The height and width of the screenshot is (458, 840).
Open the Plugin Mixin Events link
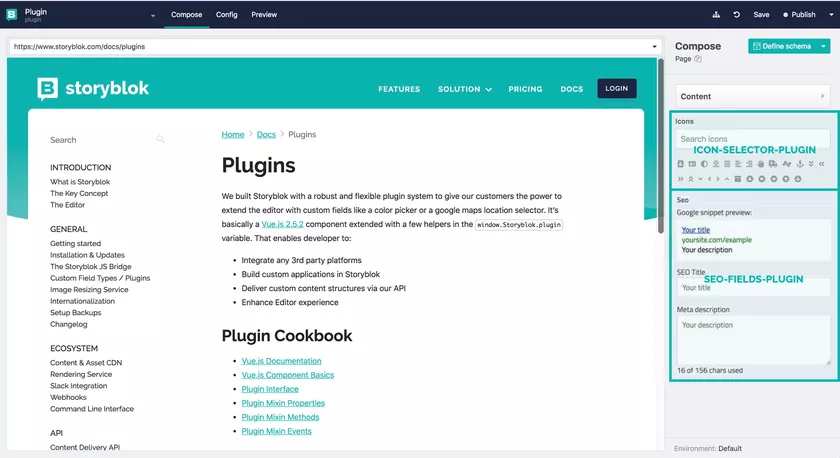(276, 431)
